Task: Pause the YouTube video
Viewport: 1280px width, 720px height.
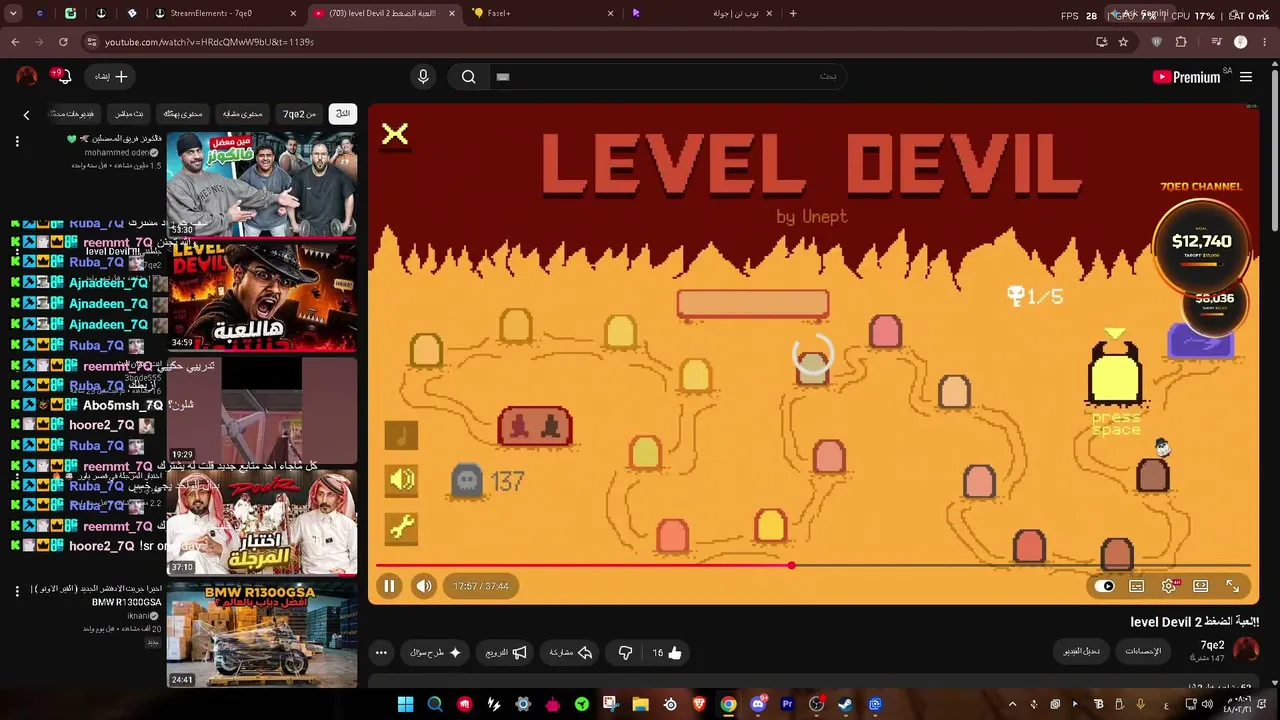Action: [x=389, y=586]
